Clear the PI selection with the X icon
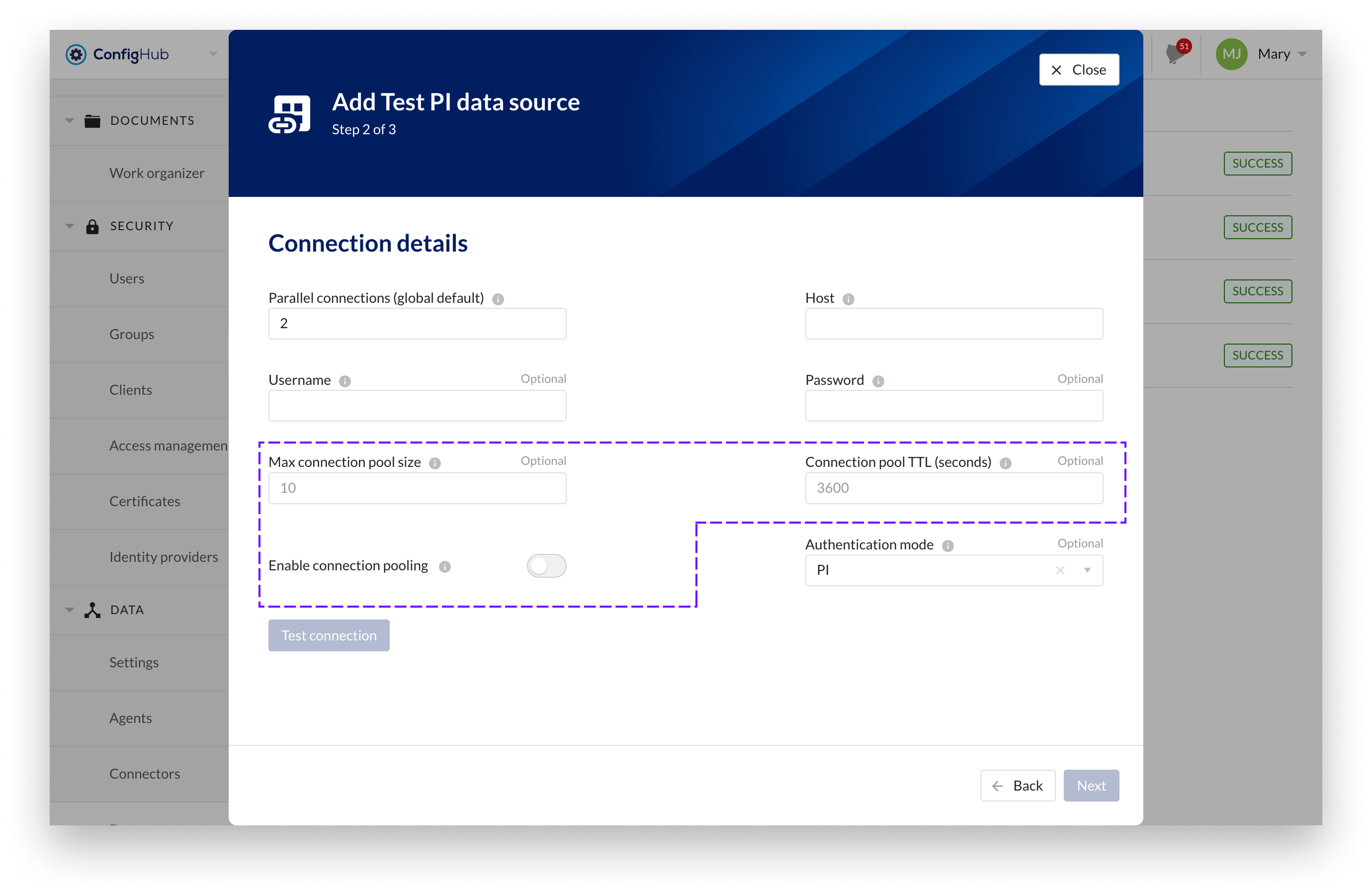This screenshot has width=1372, height=895. tap(1060, 570)
